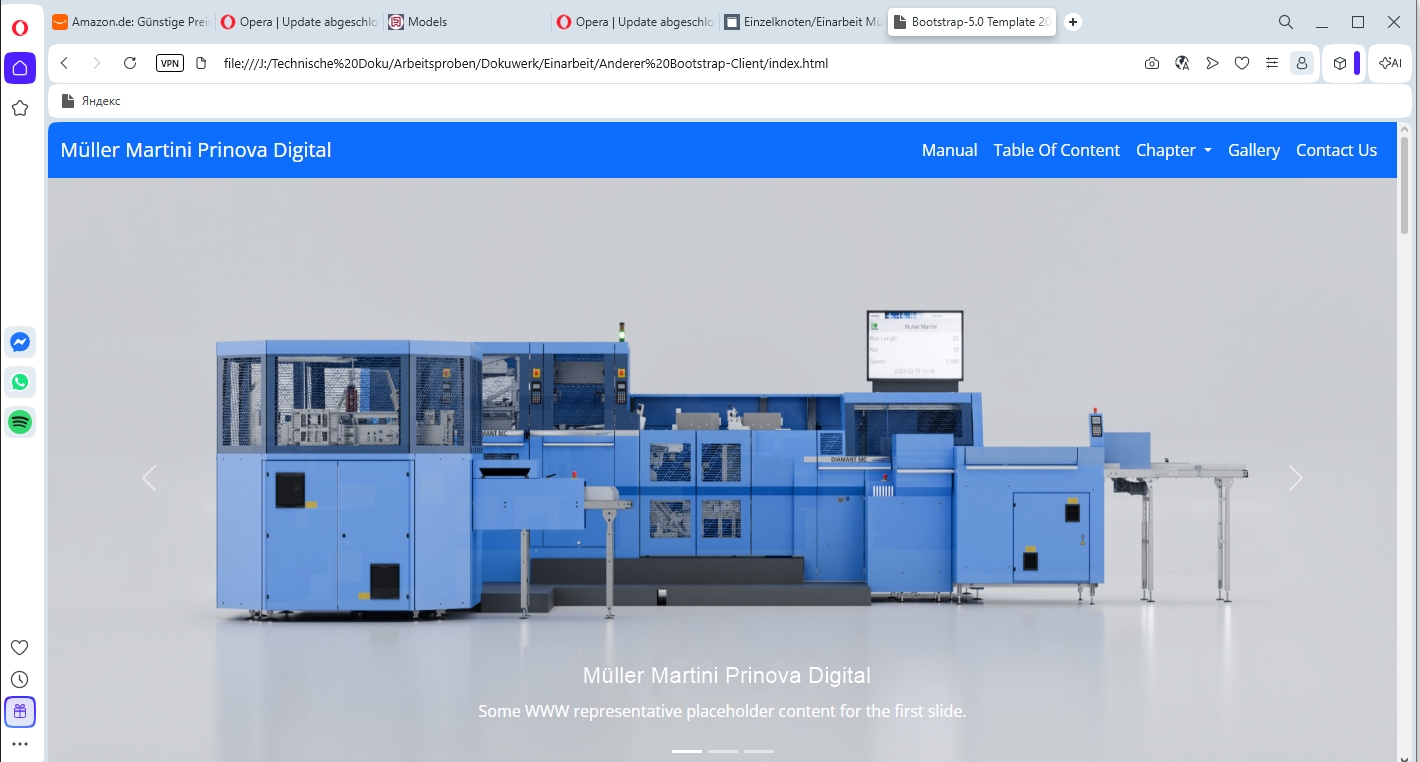
Task: View file page info icon before URL
Action: click(x=201, y=63)
